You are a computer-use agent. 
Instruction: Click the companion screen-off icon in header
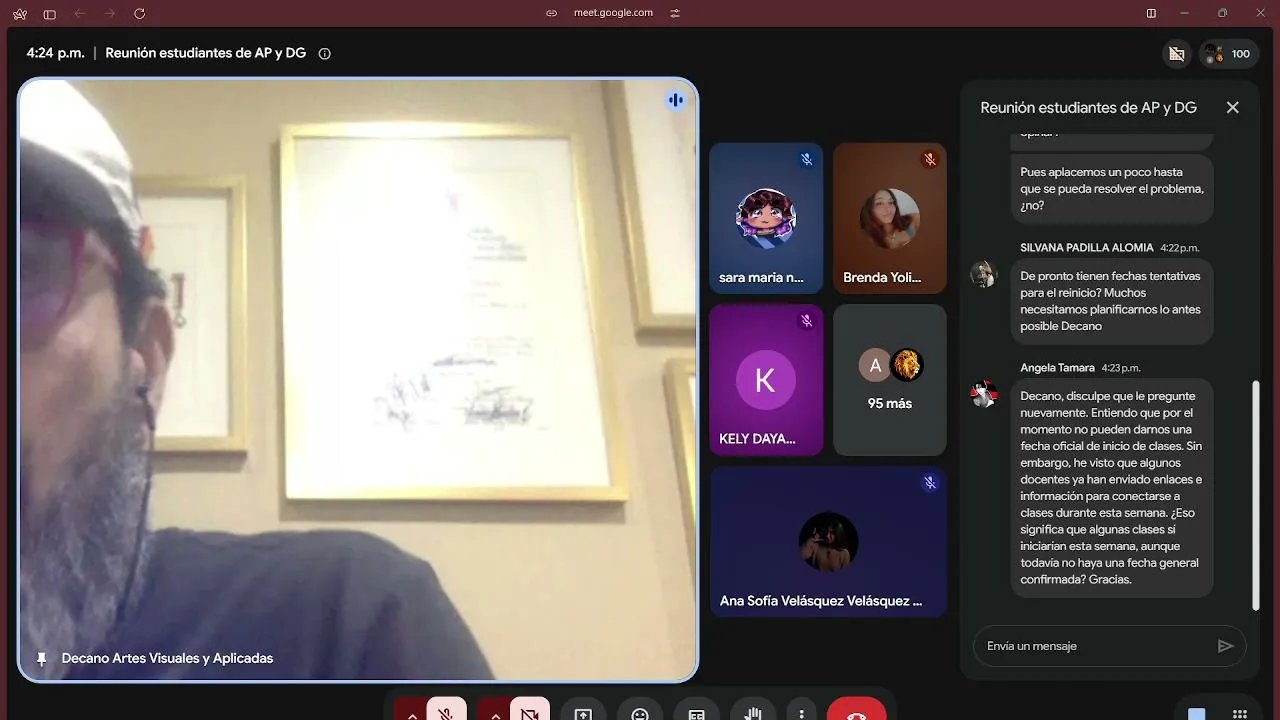(1176, 54)
